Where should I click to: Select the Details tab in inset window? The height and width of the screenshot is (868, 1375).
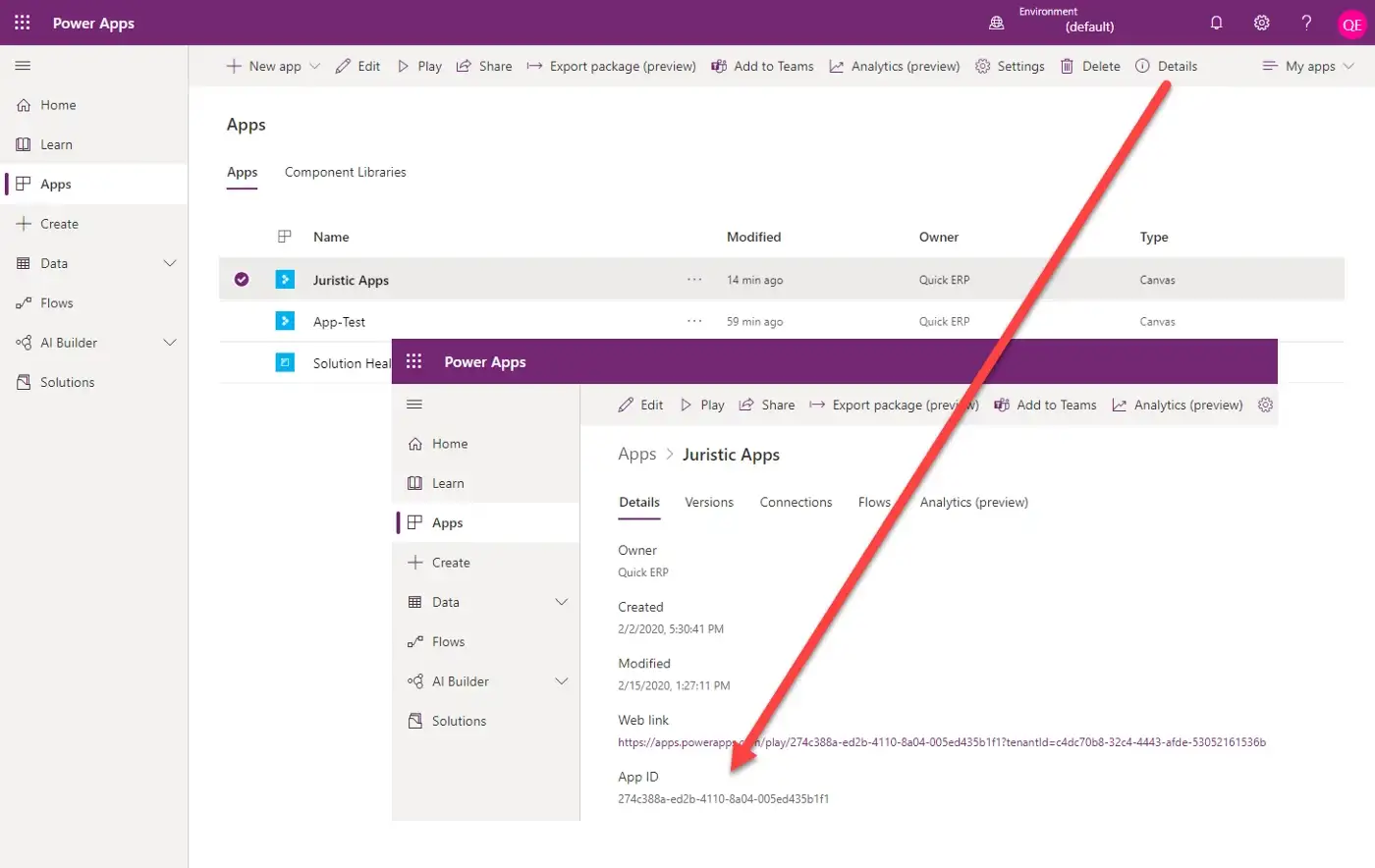tap(639, 502)
